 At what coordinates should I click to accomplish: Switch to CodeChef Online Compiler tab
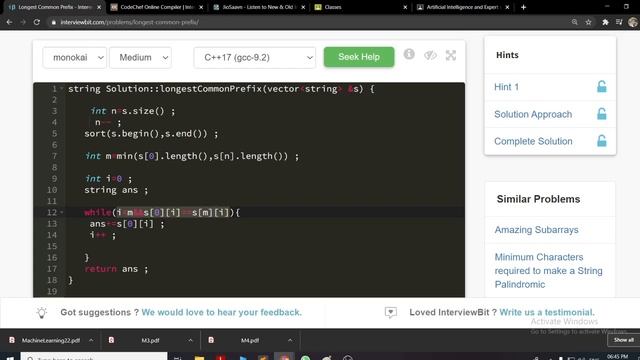(156, 7)
